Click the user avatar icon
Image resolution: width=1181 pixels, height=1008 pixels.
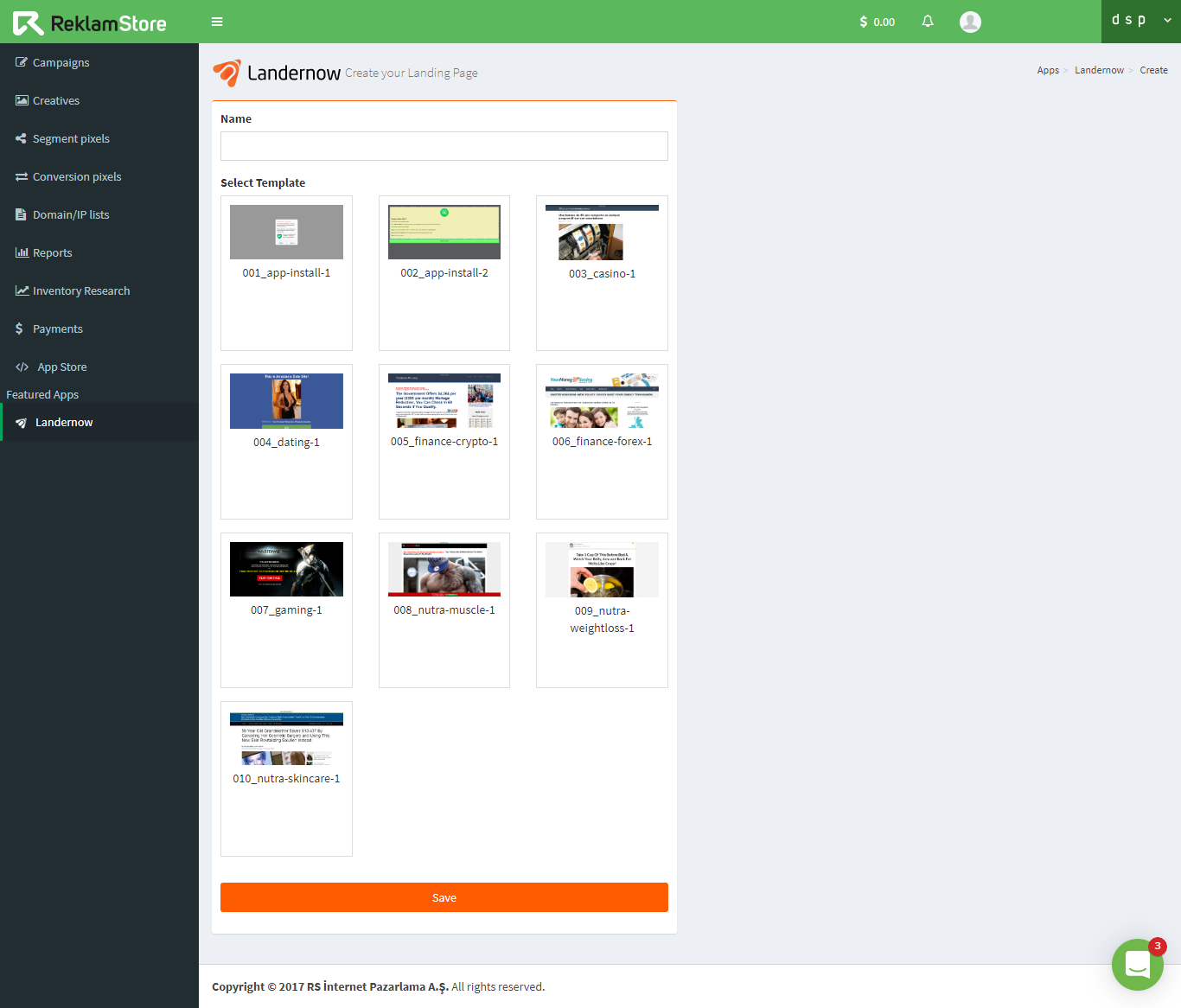pyautogui.click(x=970, y=22)
